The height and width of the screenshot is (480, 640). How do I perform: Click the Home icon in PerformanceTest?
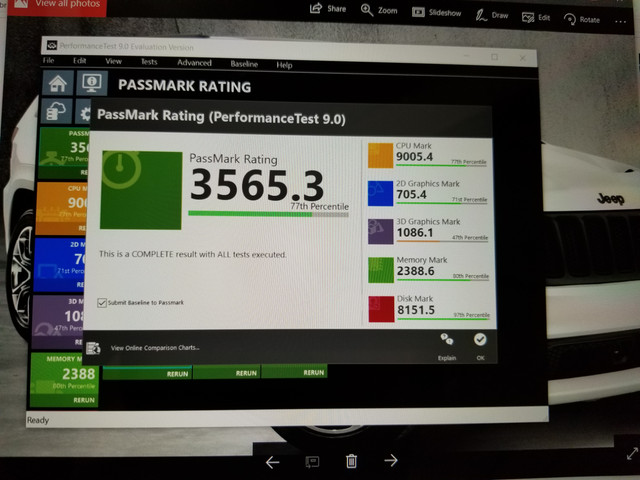pos(58,83)
